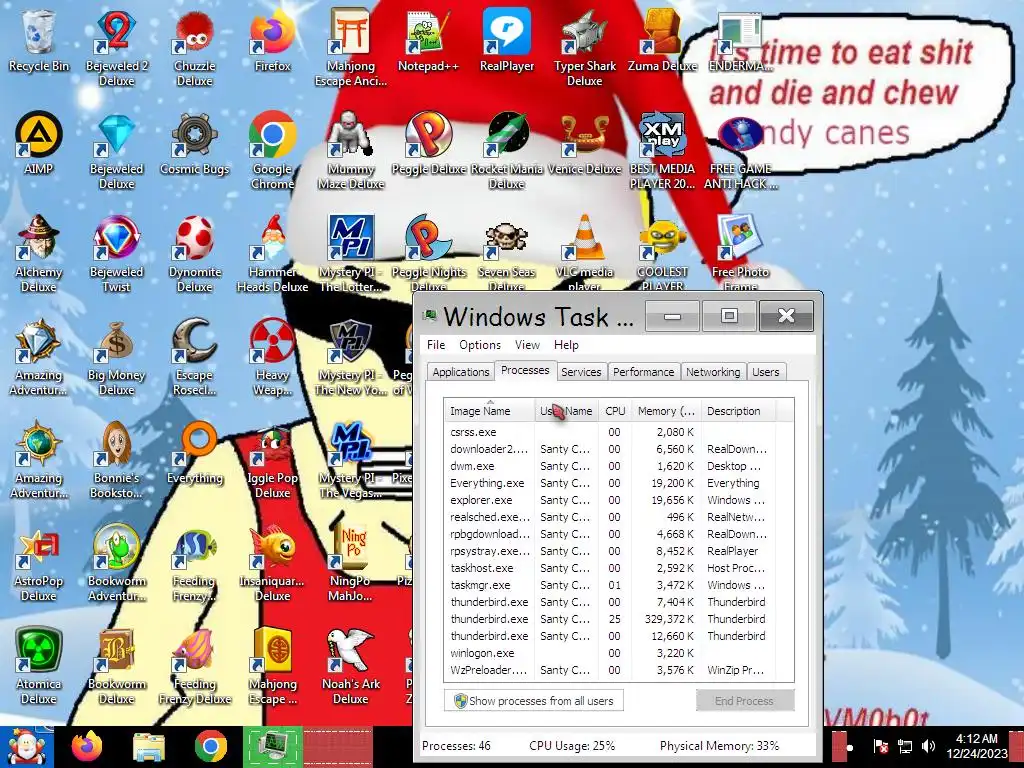Image resolution: width=1024 pixels, height=768 pixels.
Task: Open Chuzzle Deluxe desktop shortcut
Action: [x=195, y=48]
